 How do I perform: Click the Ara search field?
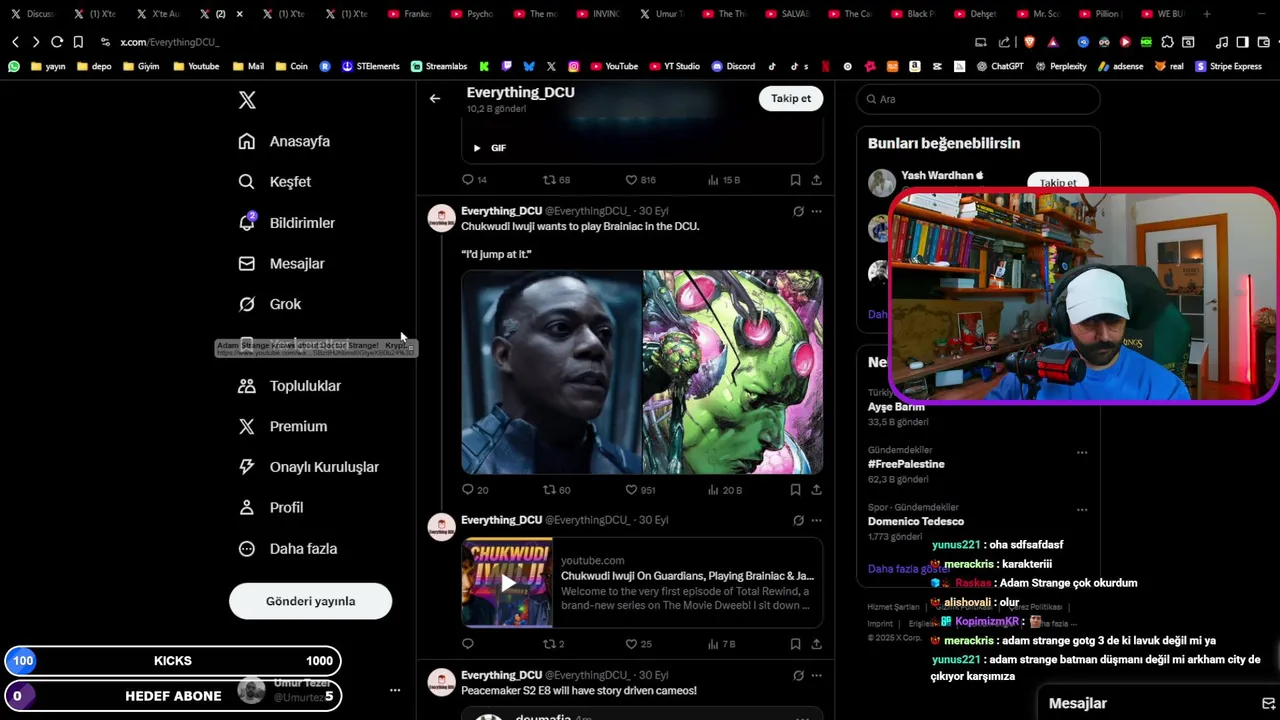978,99
